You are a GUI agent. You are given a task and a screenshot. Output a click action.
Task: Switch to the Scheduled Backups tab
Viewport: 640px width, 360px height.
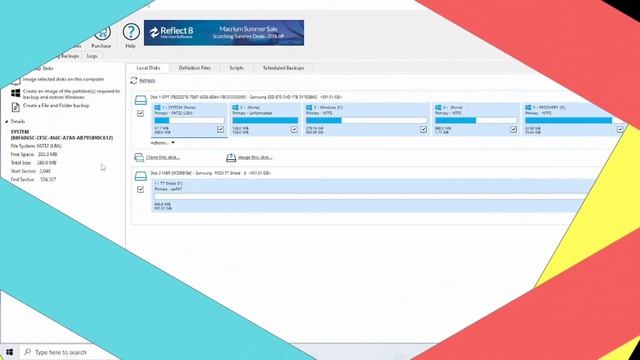283,68
